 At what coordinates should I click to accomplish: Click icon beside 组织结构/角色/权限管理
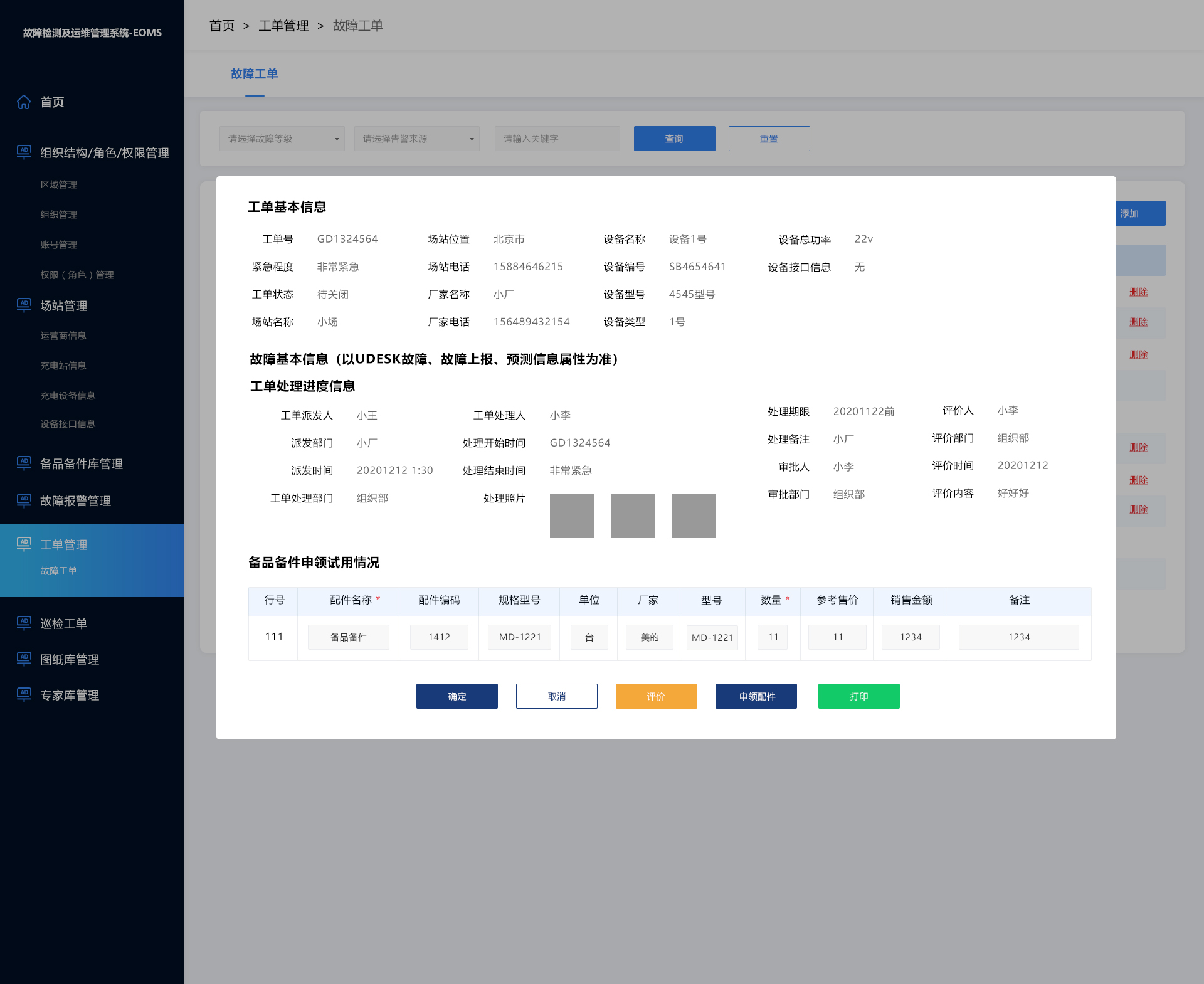(24, 152)
